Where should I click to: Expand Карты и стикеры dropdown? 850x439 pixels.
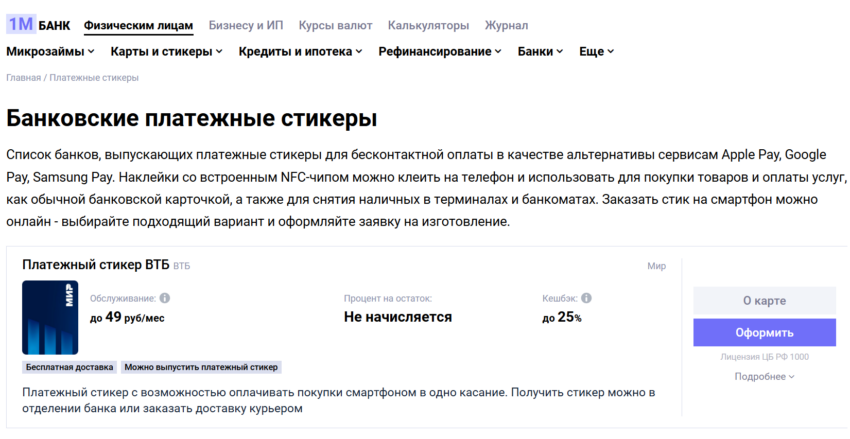166,51
